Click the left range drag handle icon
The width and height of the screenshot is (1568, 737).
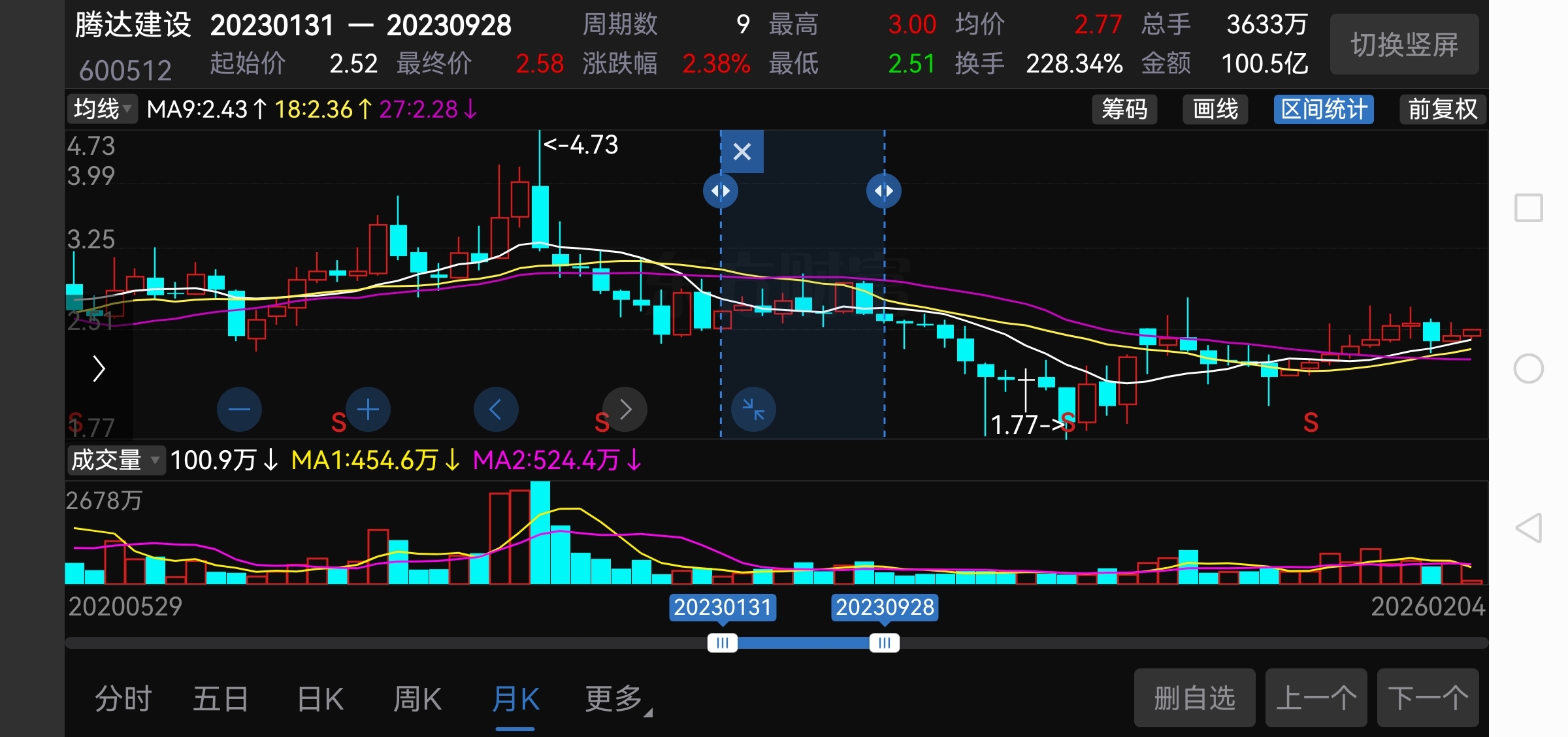(721, 191)
